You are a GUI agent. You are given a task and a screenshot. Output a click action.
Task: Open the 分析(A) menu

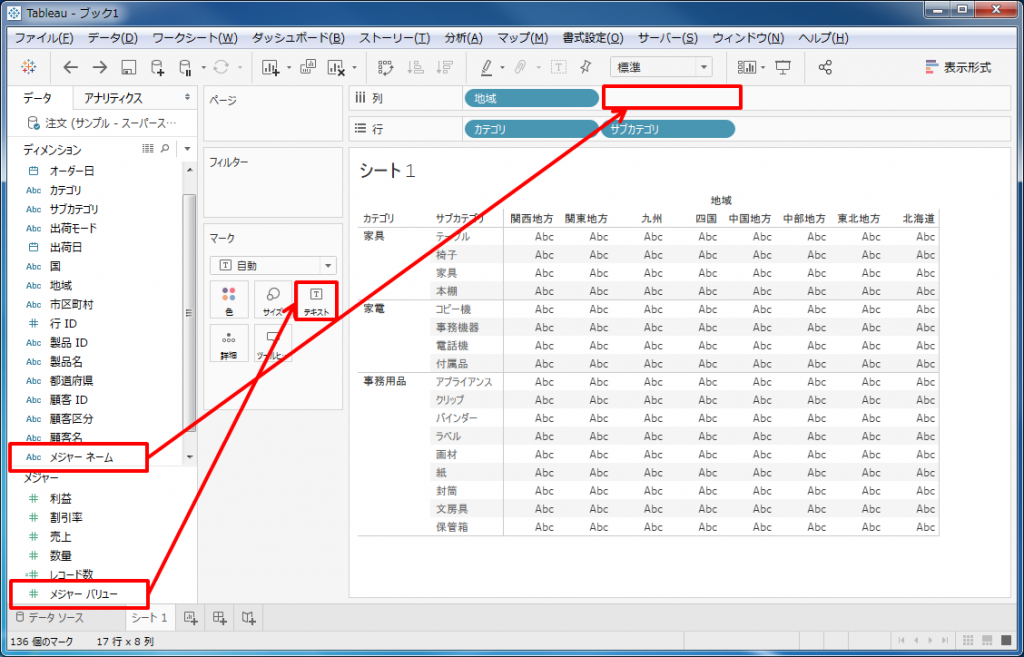pos(462,38)
